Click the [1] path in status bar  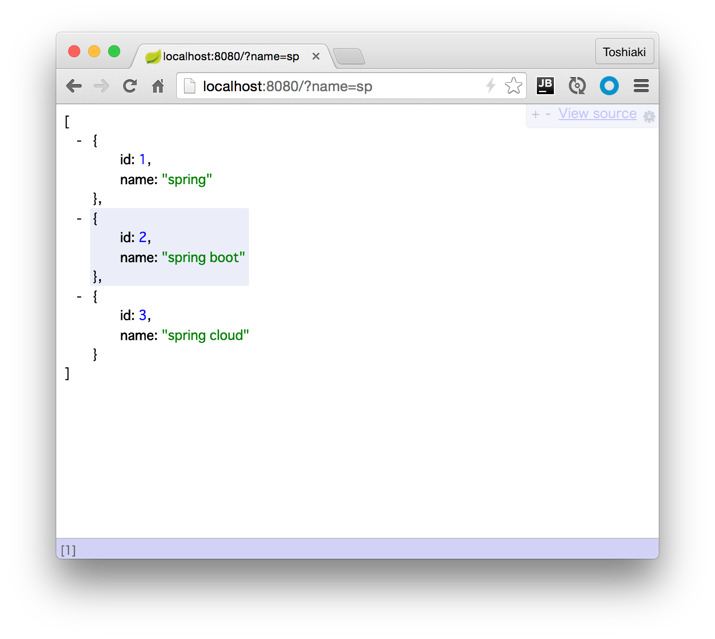[68, 551]
